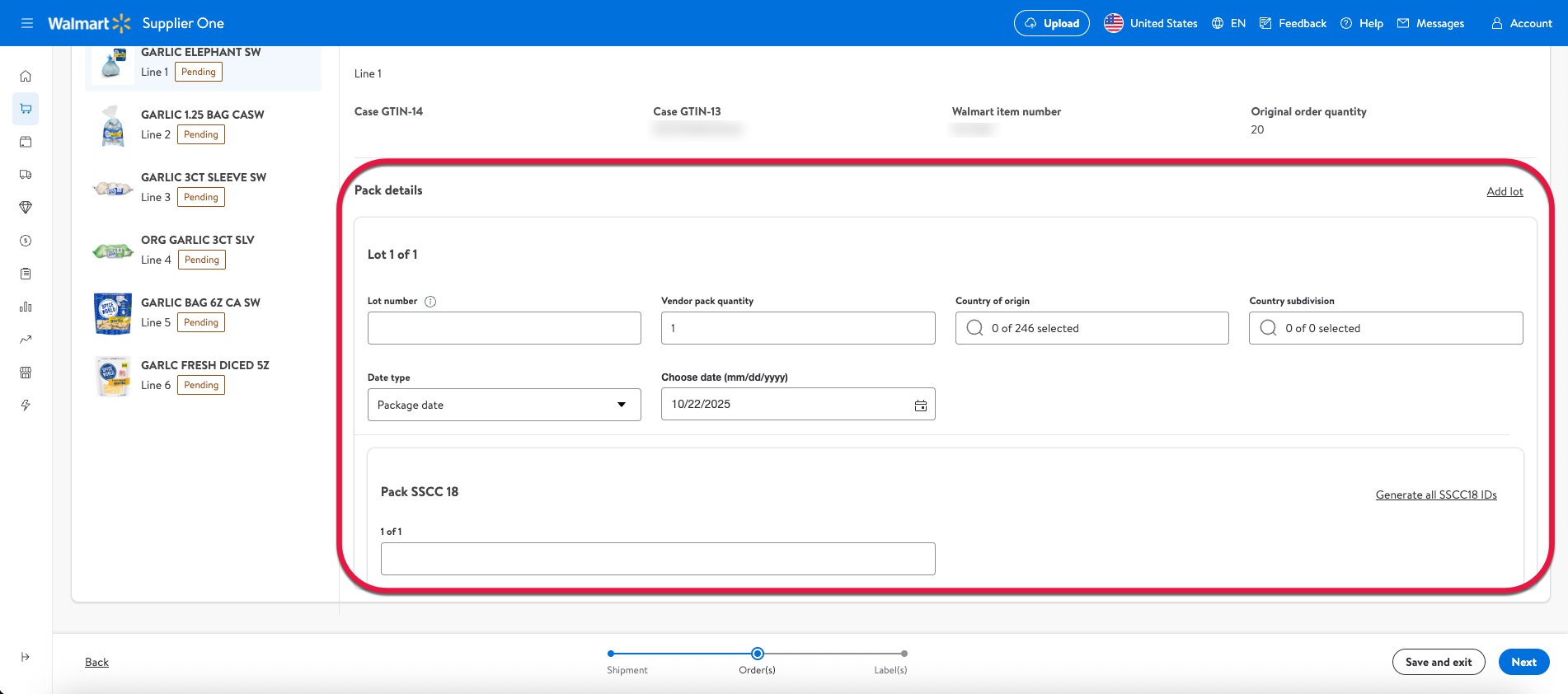Screen dimensions: 1568x694
Task: Click the Lot number info icon
Action: click(430, 302)
